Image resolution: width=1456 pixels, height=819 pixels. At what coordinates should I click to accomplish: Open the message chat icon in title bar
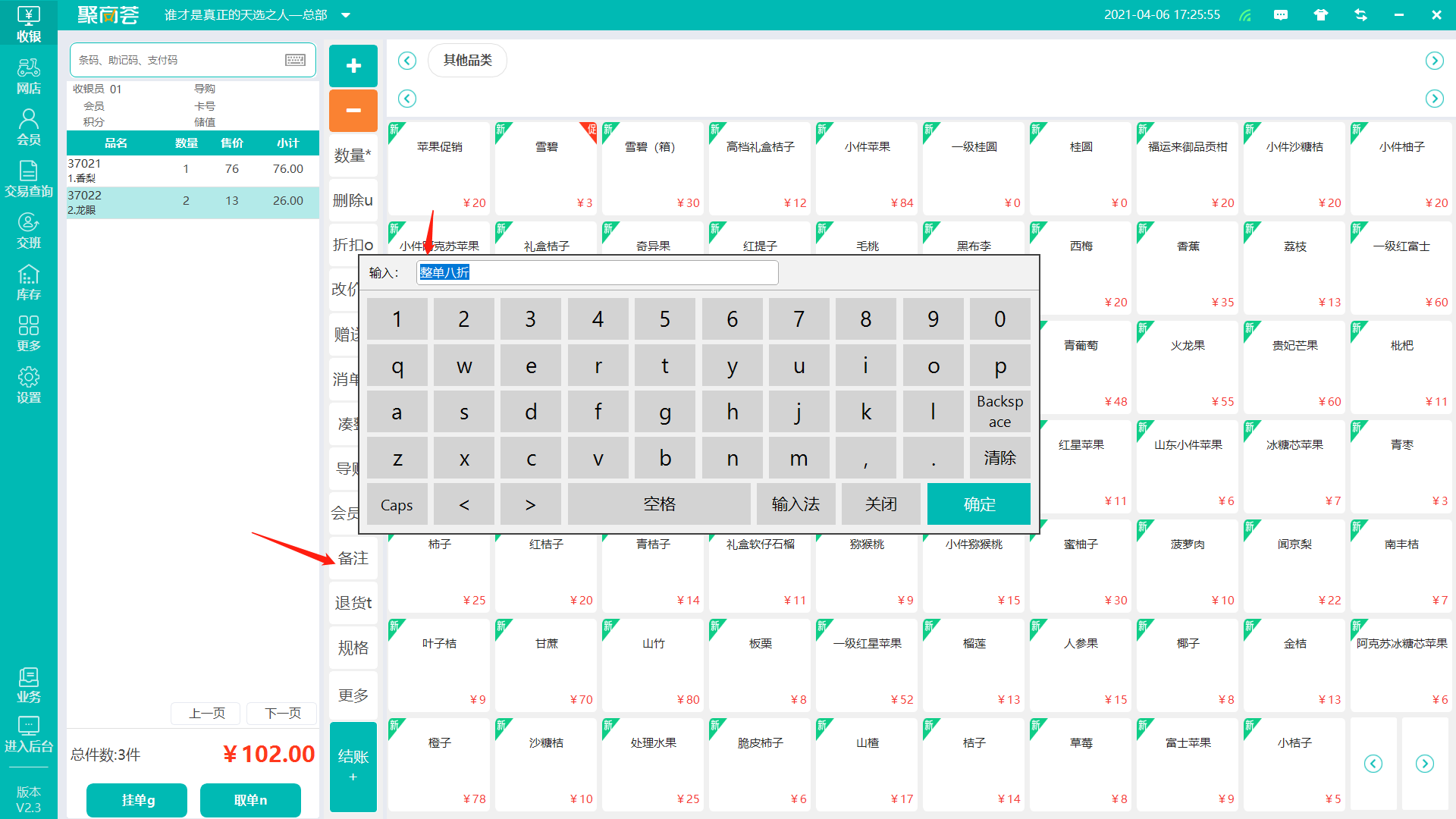[1281, 15]
